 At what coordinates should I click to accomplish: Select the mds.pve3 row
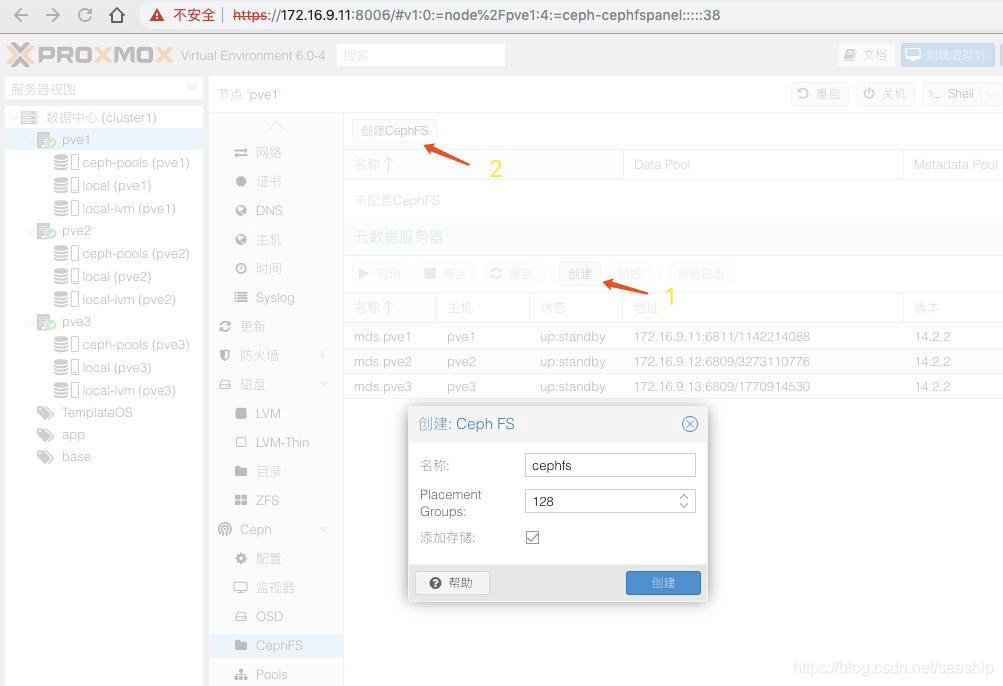(x=673, y=387)
